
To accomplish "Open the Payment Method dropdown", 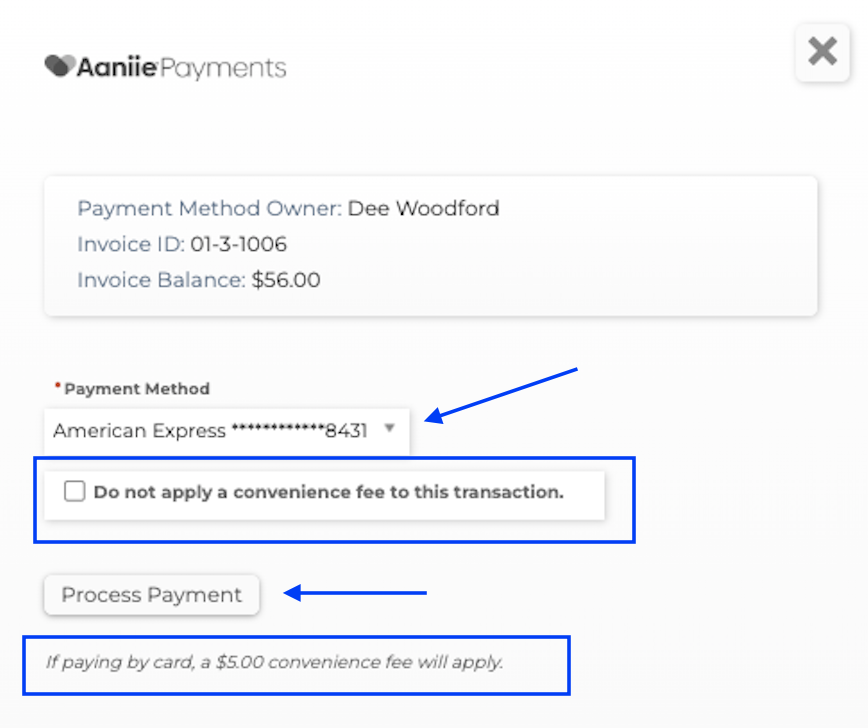I will click(226, 431).
